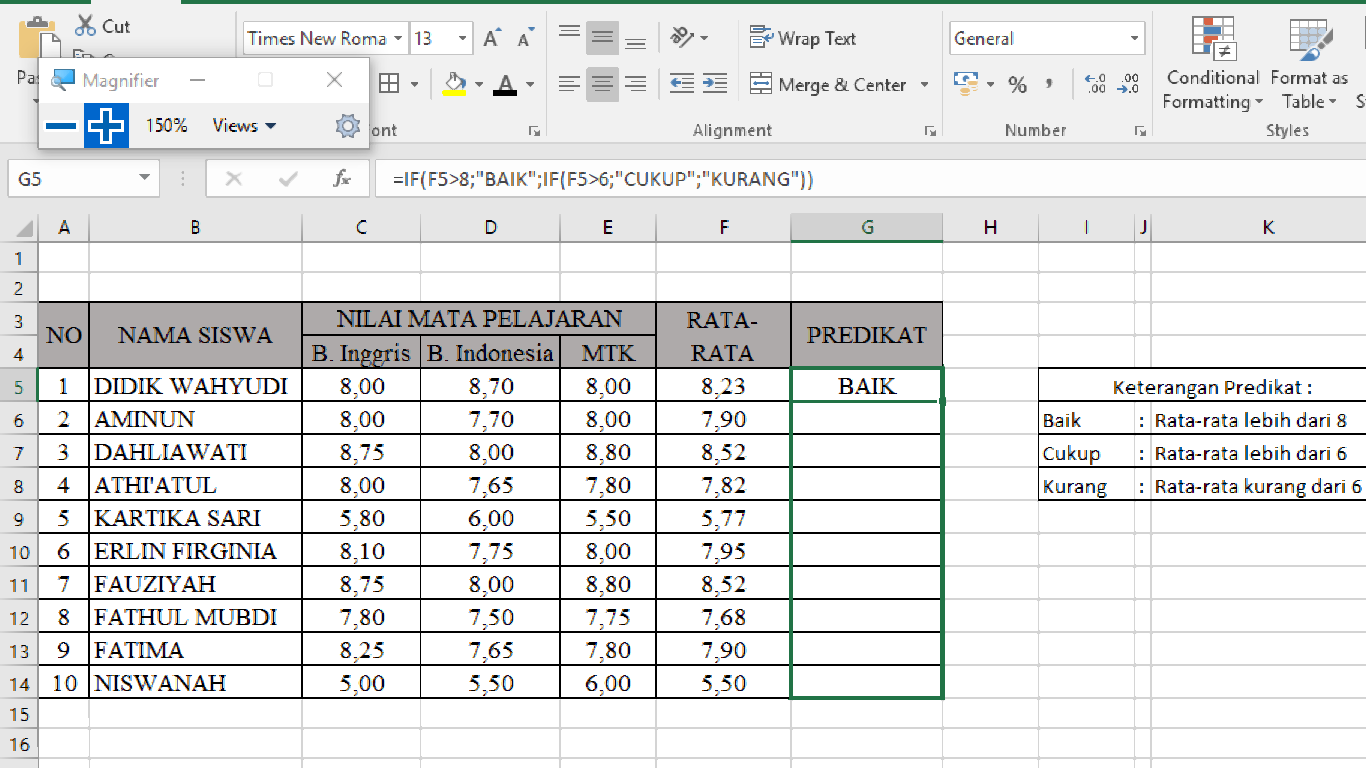
Task: Open the Name Box dropdown
Action: pos(145,179)
